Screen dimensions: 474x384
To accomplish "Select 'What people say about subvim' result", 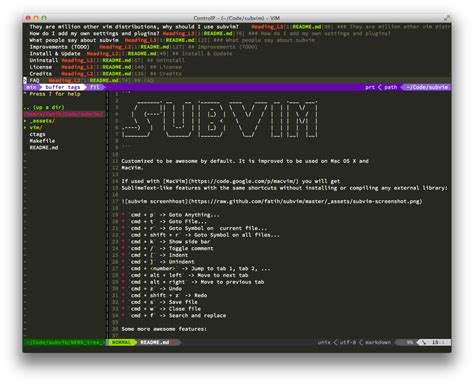I will 237,40.
